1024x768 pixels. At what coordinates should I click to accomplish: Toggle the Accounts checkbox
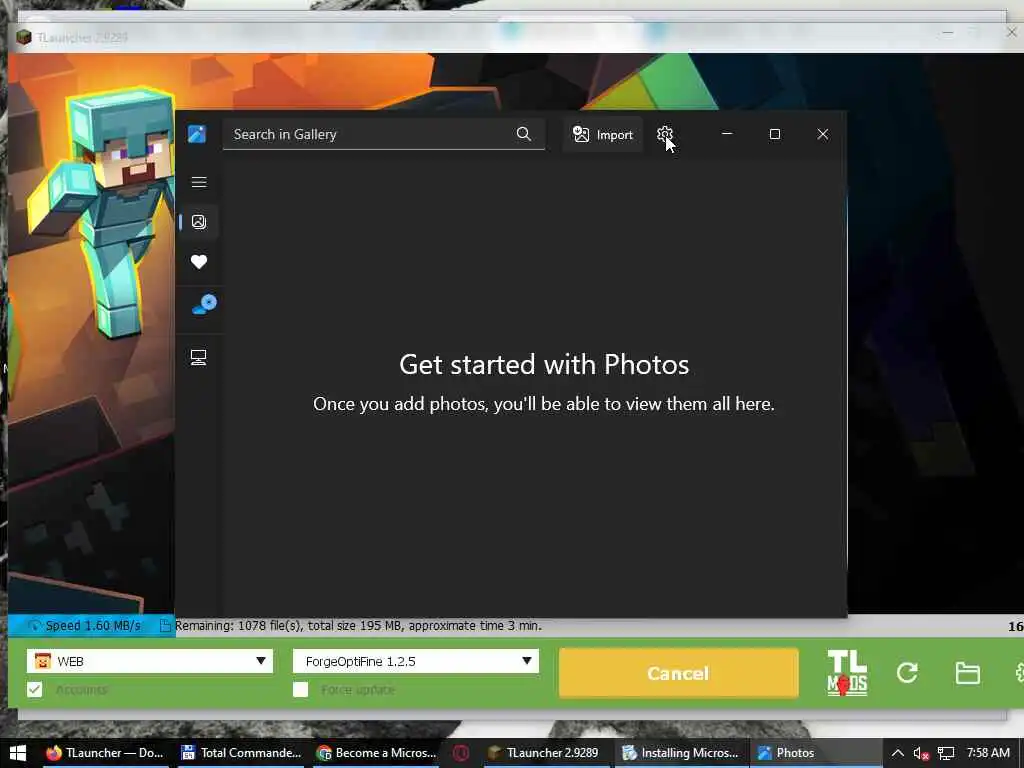[35, 690]
